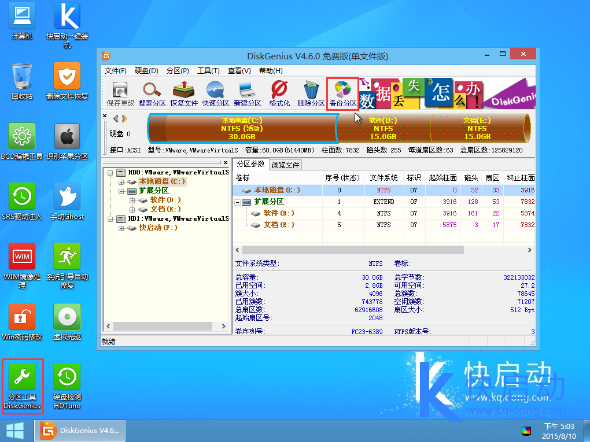The height and width of the screenshot is (442, 590).
Task: Click the 文件系统 column header
Action: 383,178
